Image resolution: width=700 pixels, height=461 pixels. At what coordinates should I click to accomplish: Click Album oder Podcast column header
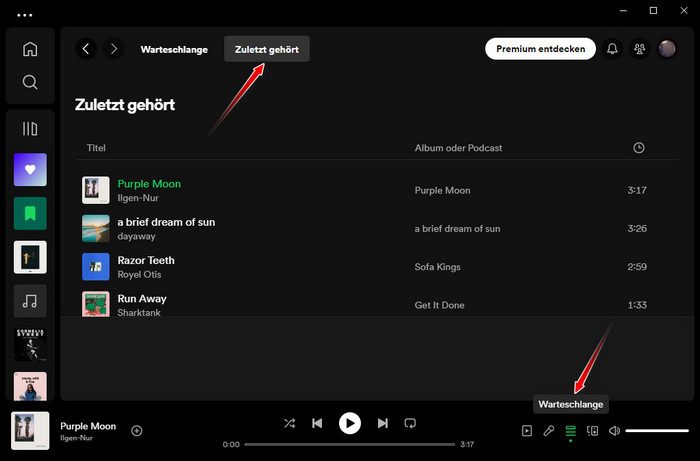pos(458,148)
